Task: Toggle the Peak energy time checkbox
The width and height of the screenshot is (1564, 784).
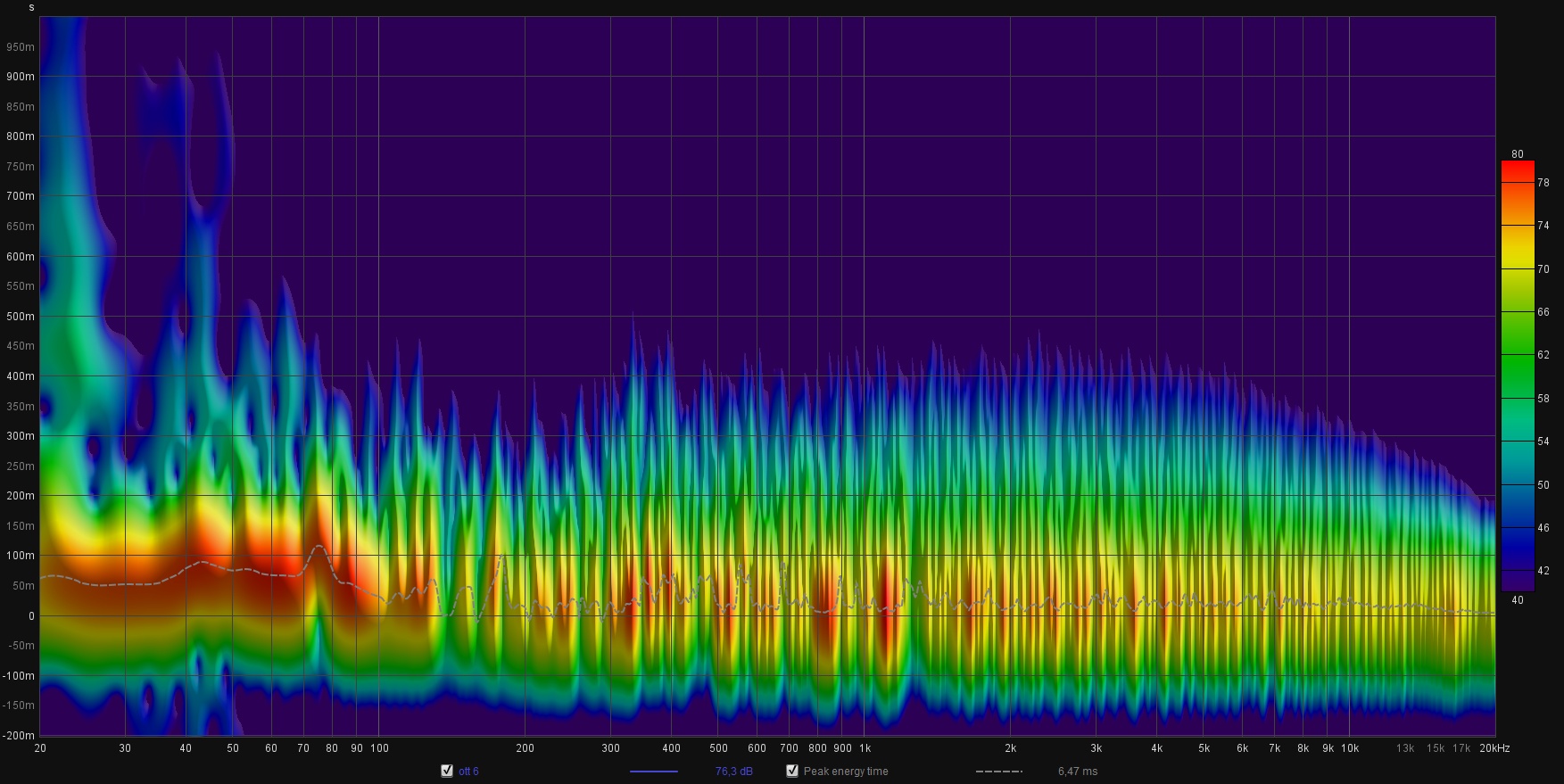Action: click(792, 771)
